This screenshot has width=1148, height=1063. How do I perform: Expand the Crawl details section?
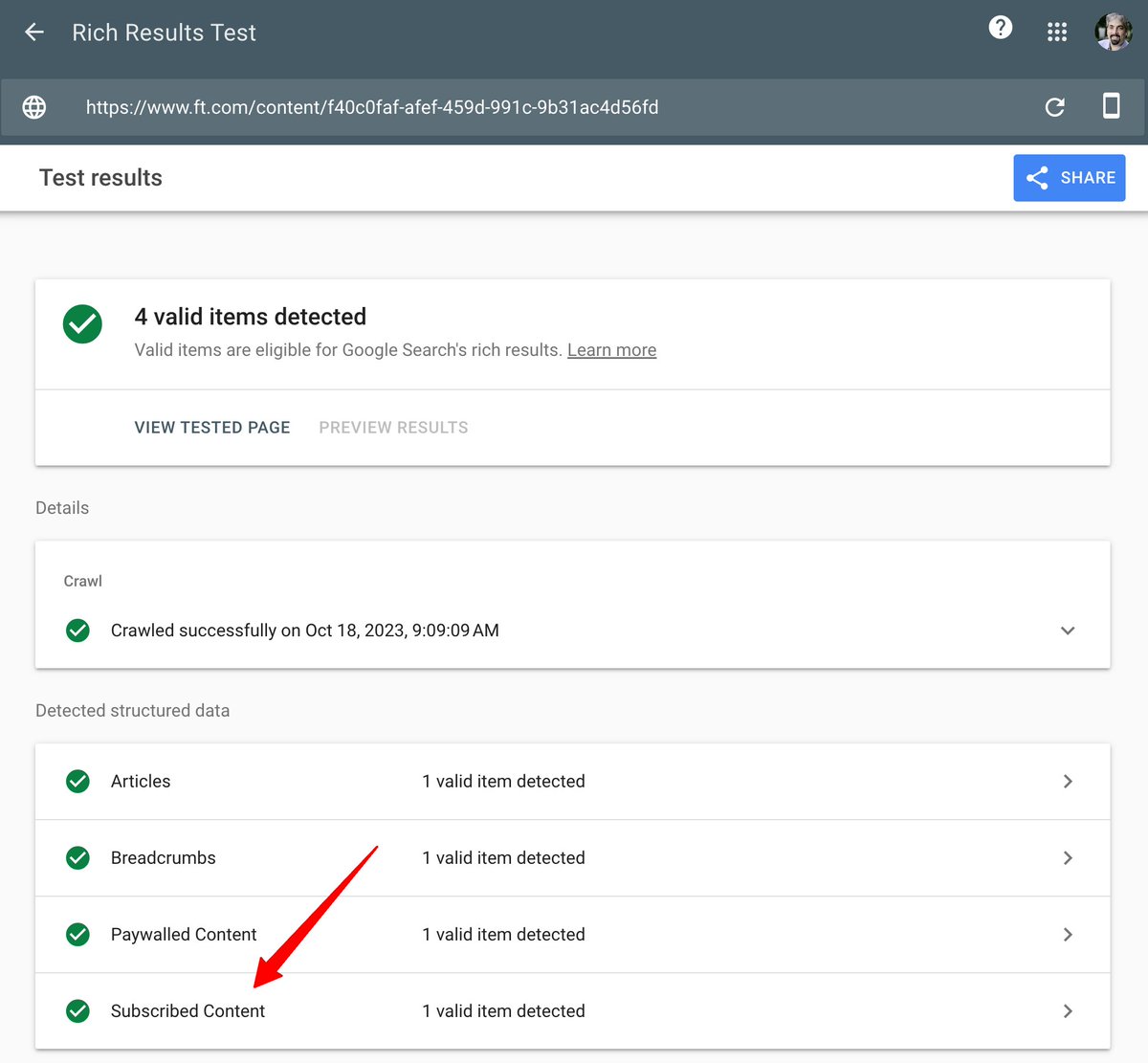click(x=1068, y=631)
